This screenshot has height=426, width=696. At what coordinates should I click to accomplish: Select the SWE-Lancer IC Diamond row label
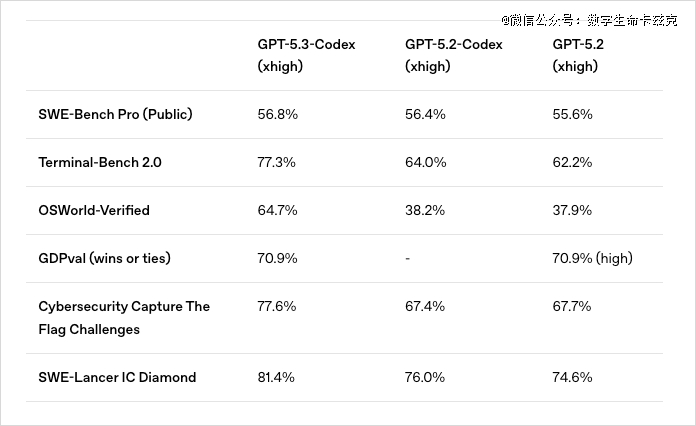(x=117, y=377)
